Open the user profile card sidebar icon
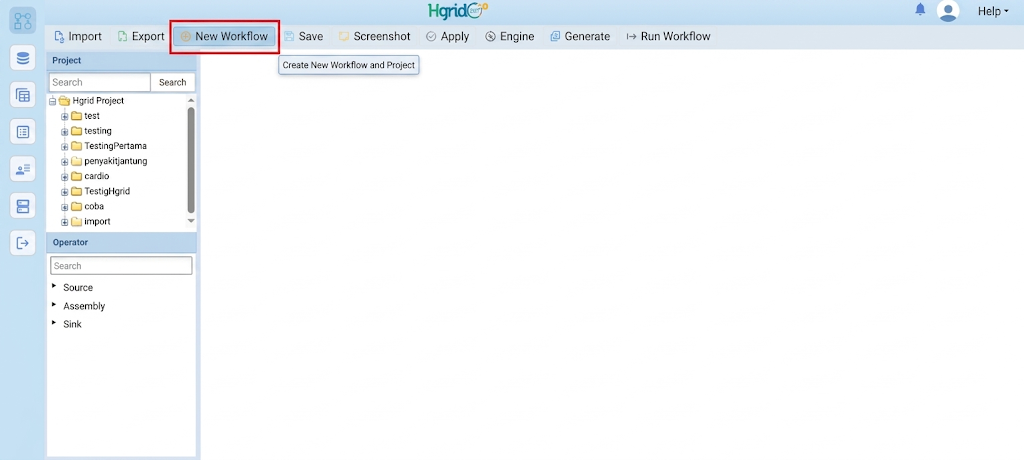1024x460 pixels. (23, 169)
